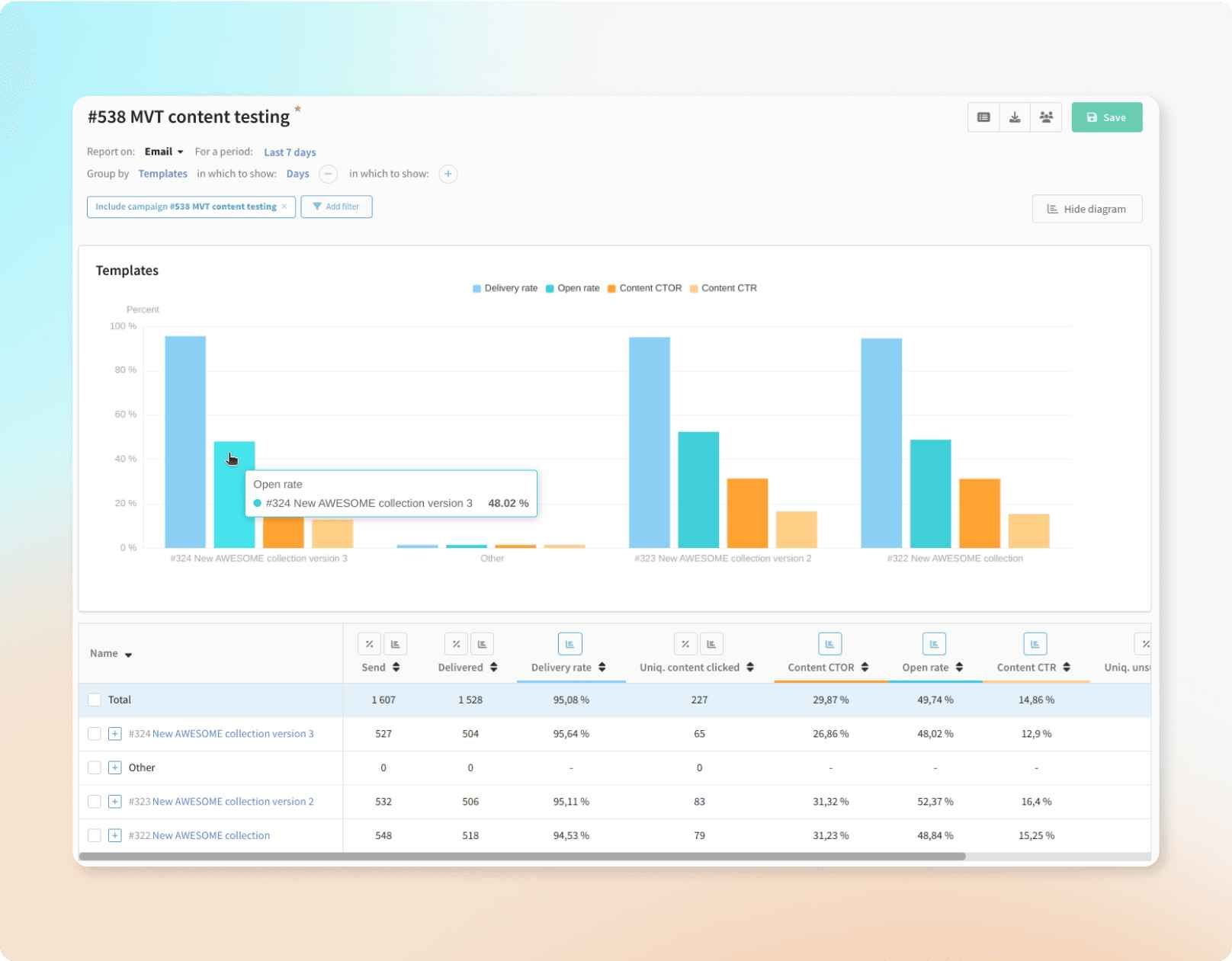Click the Save button
Image resolution: width=1232 pixels, height=961 pixels.
tap(1107, 117)
